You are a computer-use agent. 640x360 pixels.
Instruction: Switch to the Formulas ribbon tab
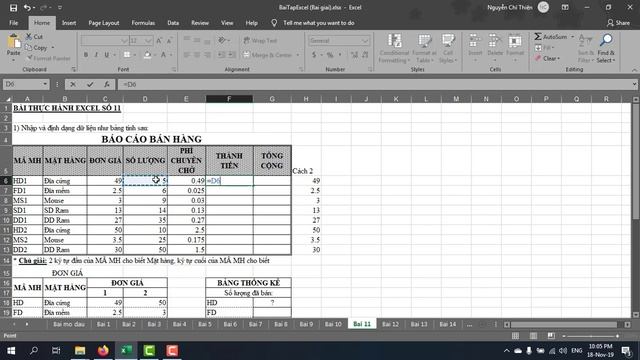click(x=143, y=23)
